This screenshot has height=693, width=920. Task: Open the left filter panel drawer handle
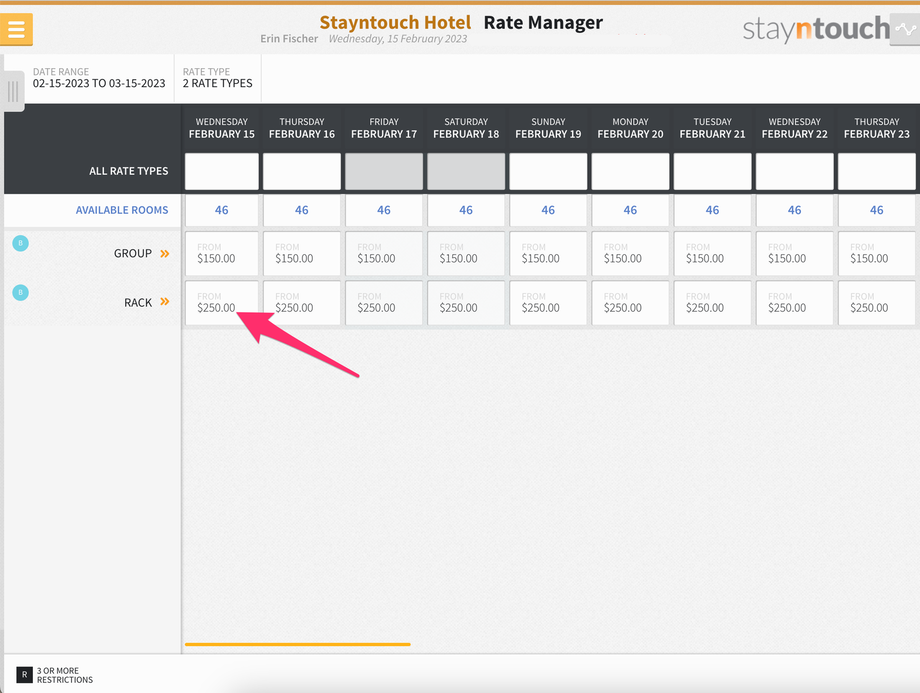pyautogui.click(x=13, y=91)
